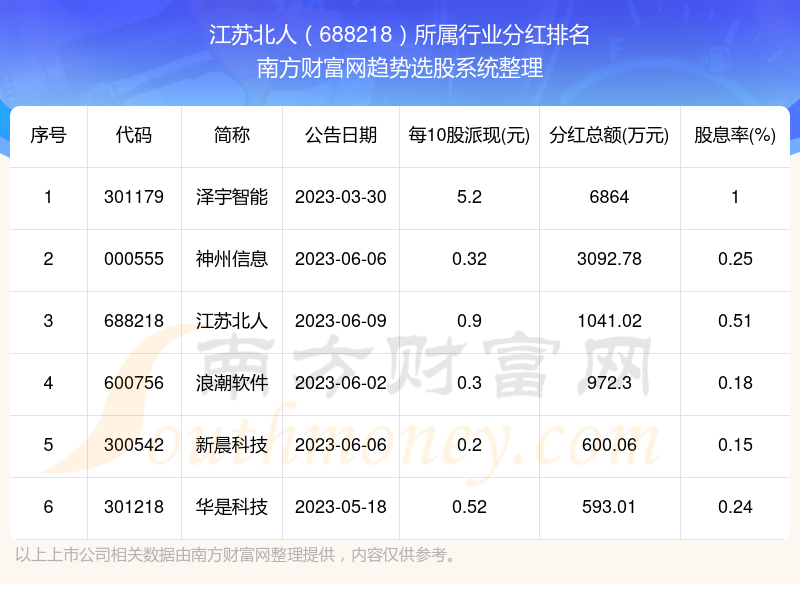Screen dimensions: 800x606
Task: Open the 浪潮软件 stock name
Action: [232, 383]
